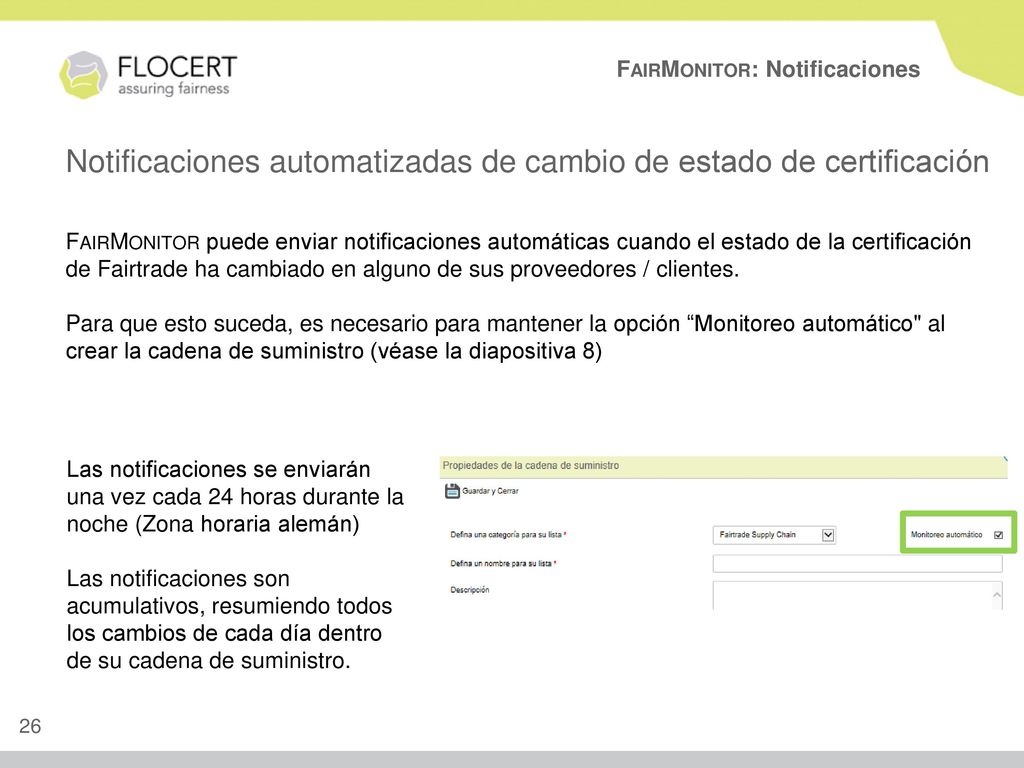
Task: Click the 'Defina un nombre para su lista' input field
Action: tap(857, 564)
